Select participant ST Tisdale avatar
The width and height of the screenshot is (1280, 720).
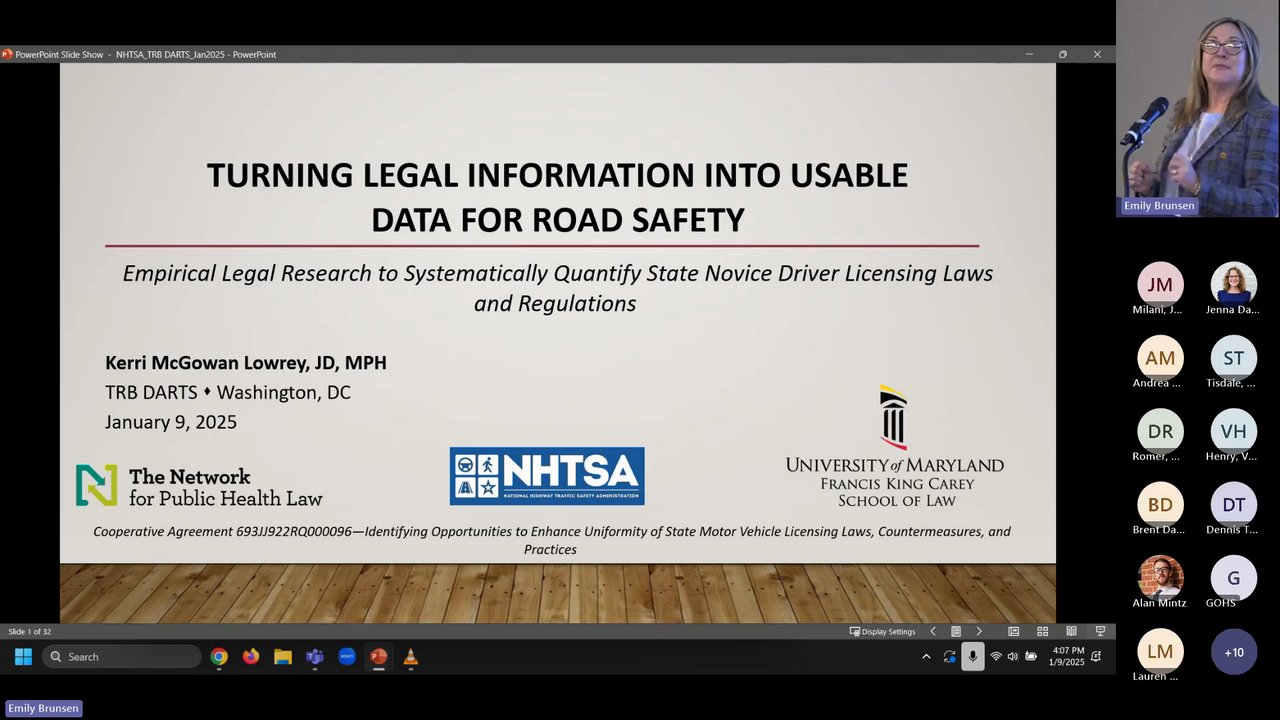pyautogui.click(x=1234, y=358)
